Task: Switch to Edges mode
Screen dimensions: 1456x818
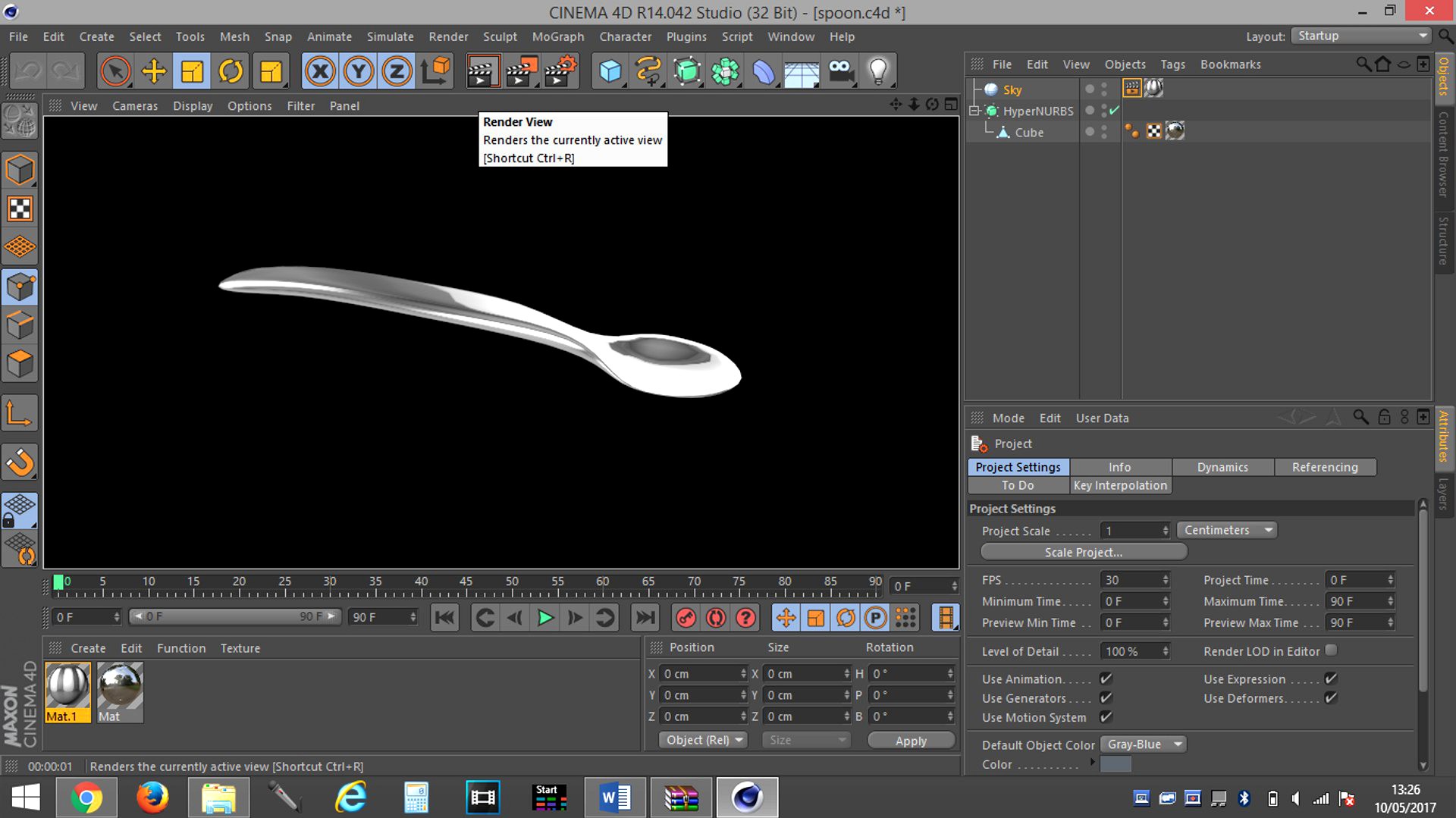Action: 20,326
